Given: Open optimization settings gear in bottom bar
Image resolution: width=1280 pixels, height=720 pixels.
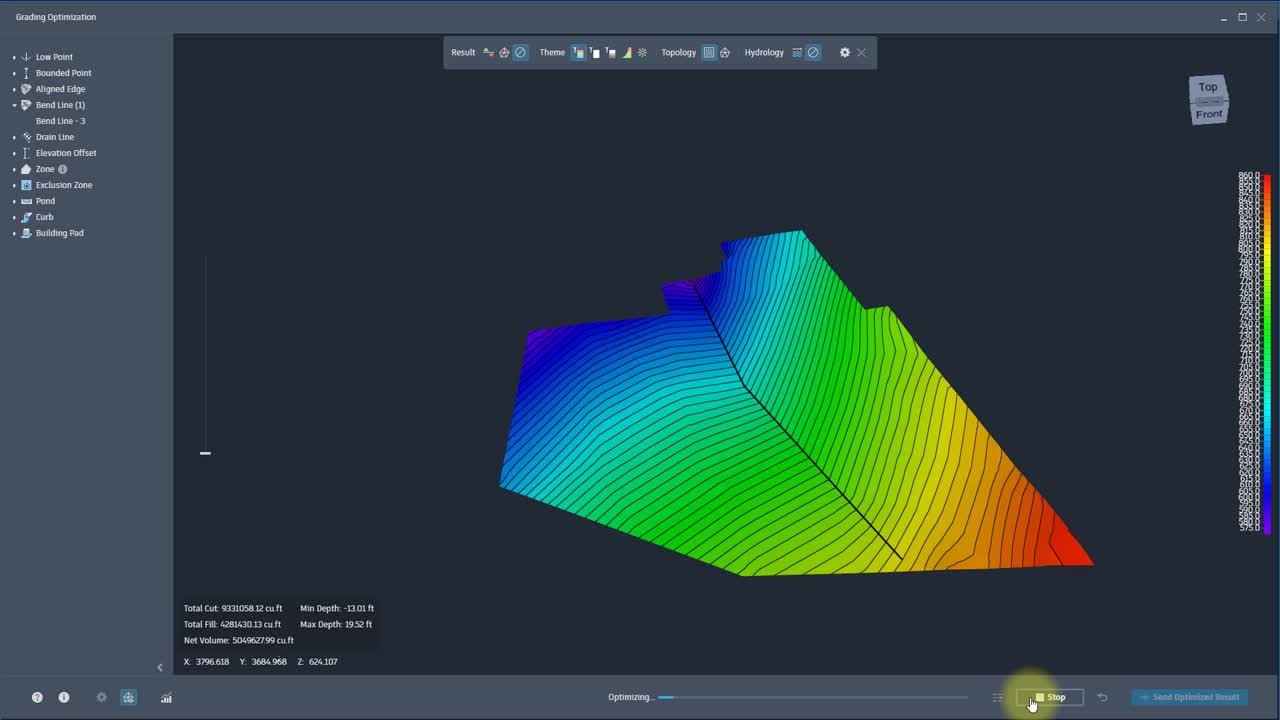Looking at the screenshot, I should (x=101, y=697).
